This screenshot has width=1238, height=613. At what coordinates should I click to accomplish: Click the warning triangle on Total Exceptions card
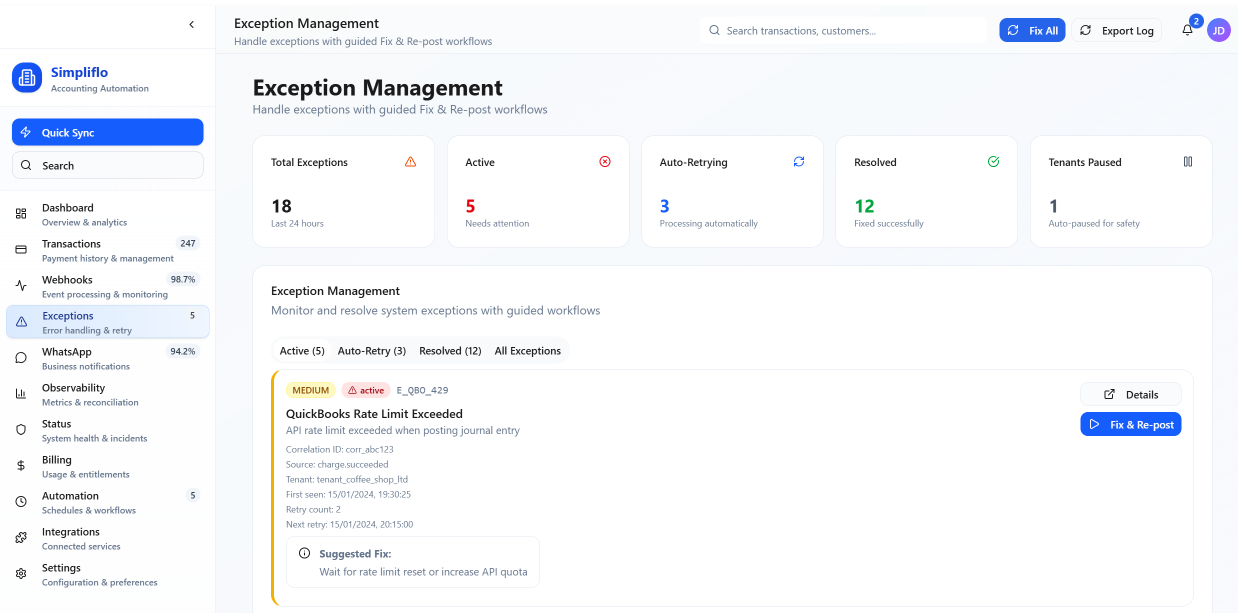coord(410,161)
